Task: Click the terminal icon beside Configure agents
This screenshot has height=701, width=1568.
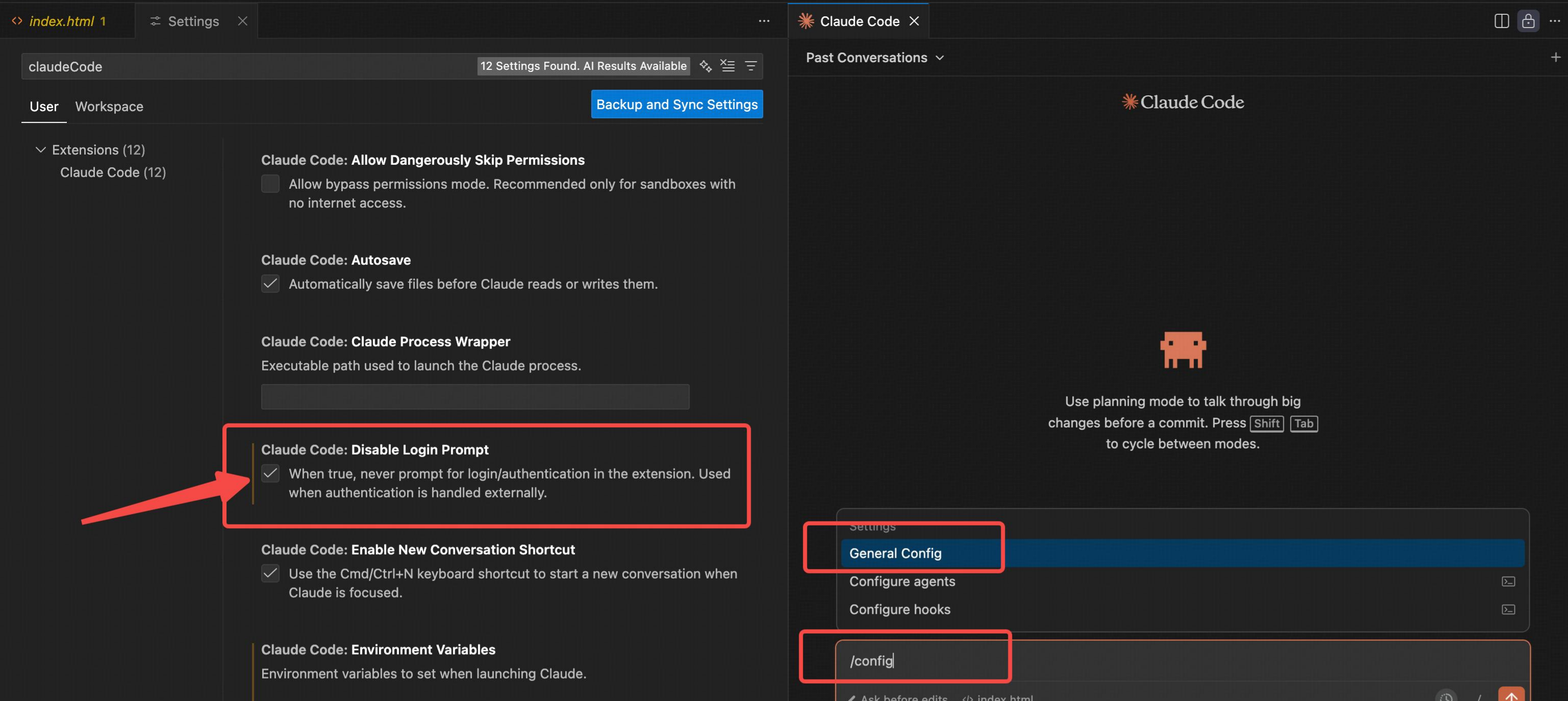Action: tap(1508, 582)
